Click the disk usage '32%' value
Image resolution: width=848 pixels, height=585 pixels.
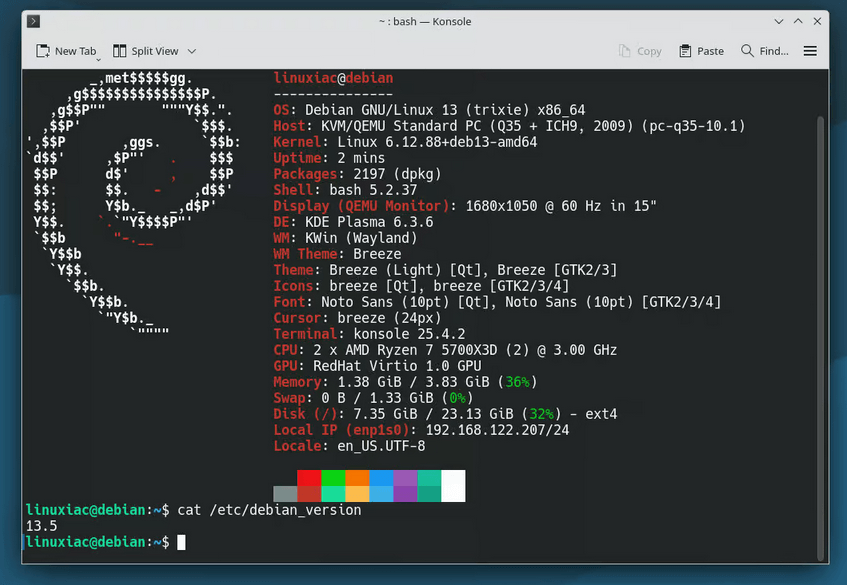pyautogui.click(x=541, y=414)
